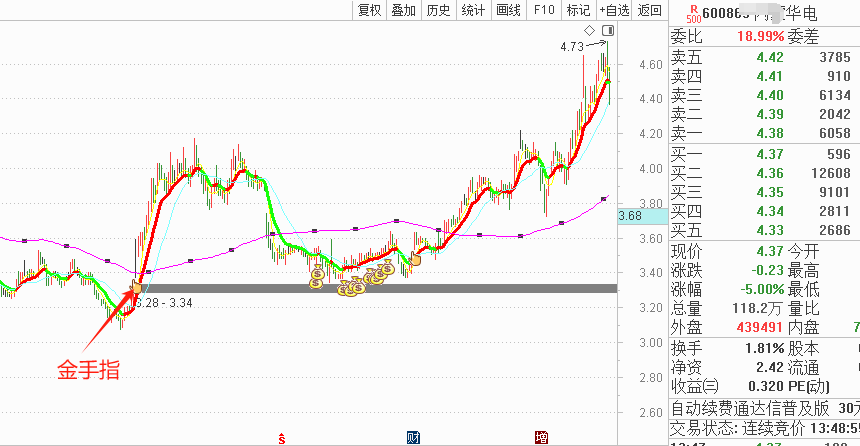Click the 今开 opening price label
860x446 pixels.
[803, 251]
